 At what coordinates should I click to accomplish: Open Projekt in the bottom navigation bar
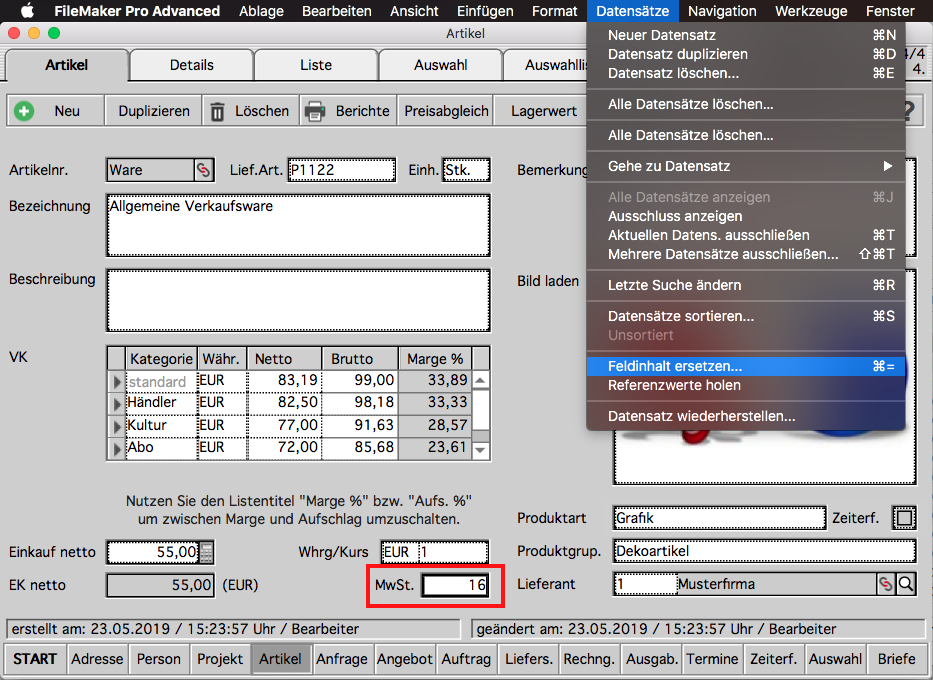click(220, 659)
